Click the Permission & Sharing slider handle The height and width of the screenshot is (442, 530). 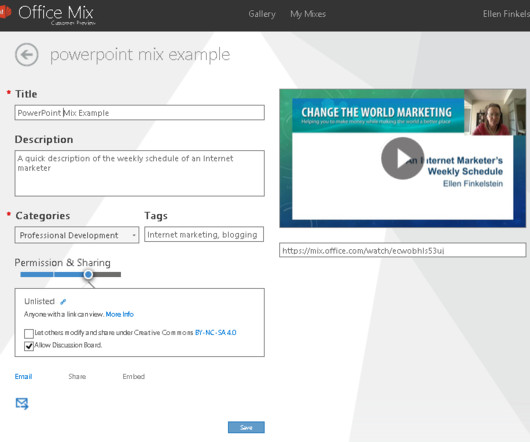click(88, 274)
